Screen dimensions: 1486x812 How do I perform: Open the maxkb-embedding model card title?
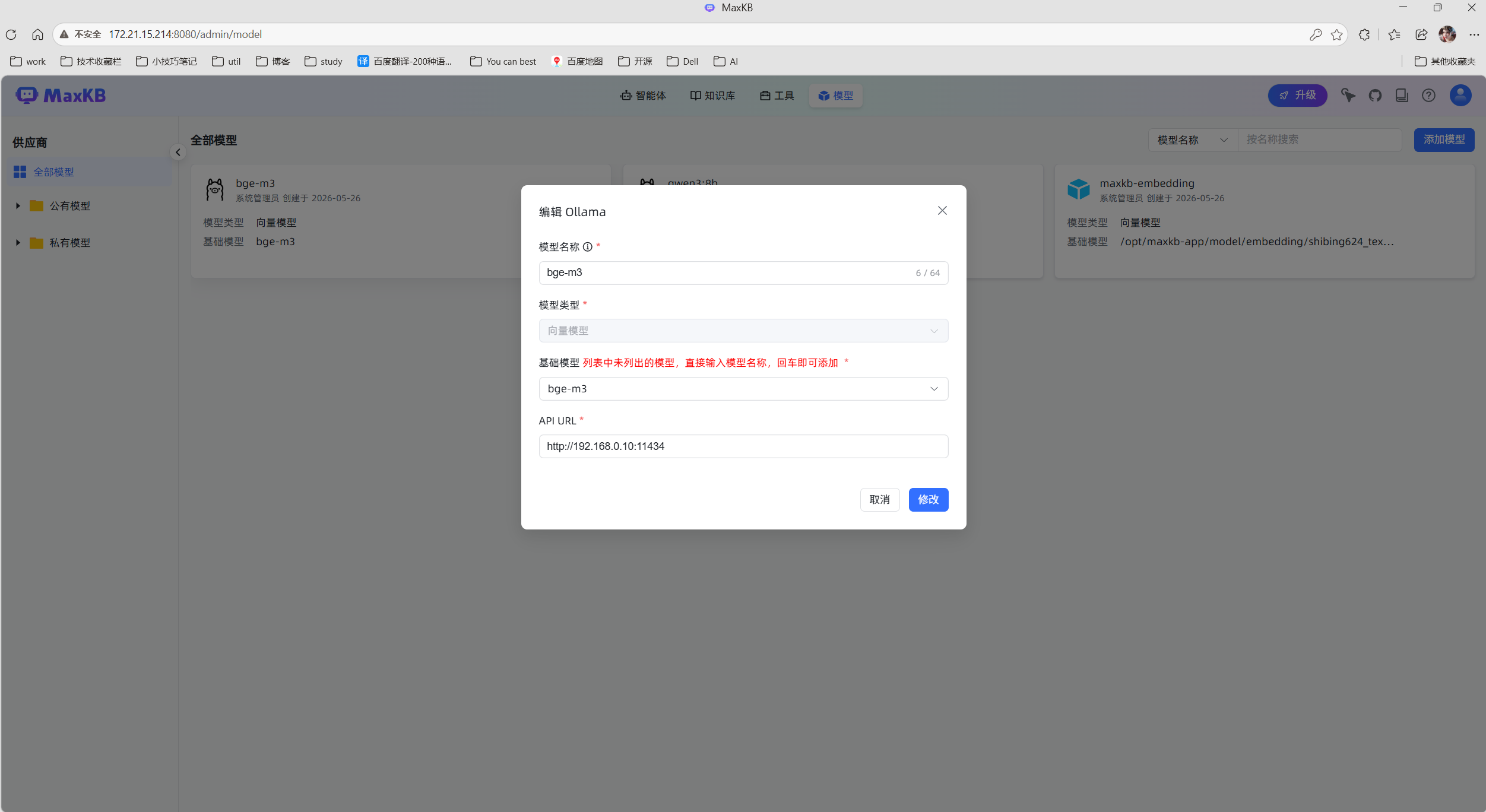pyautogui.click(x=1146, y=183)
